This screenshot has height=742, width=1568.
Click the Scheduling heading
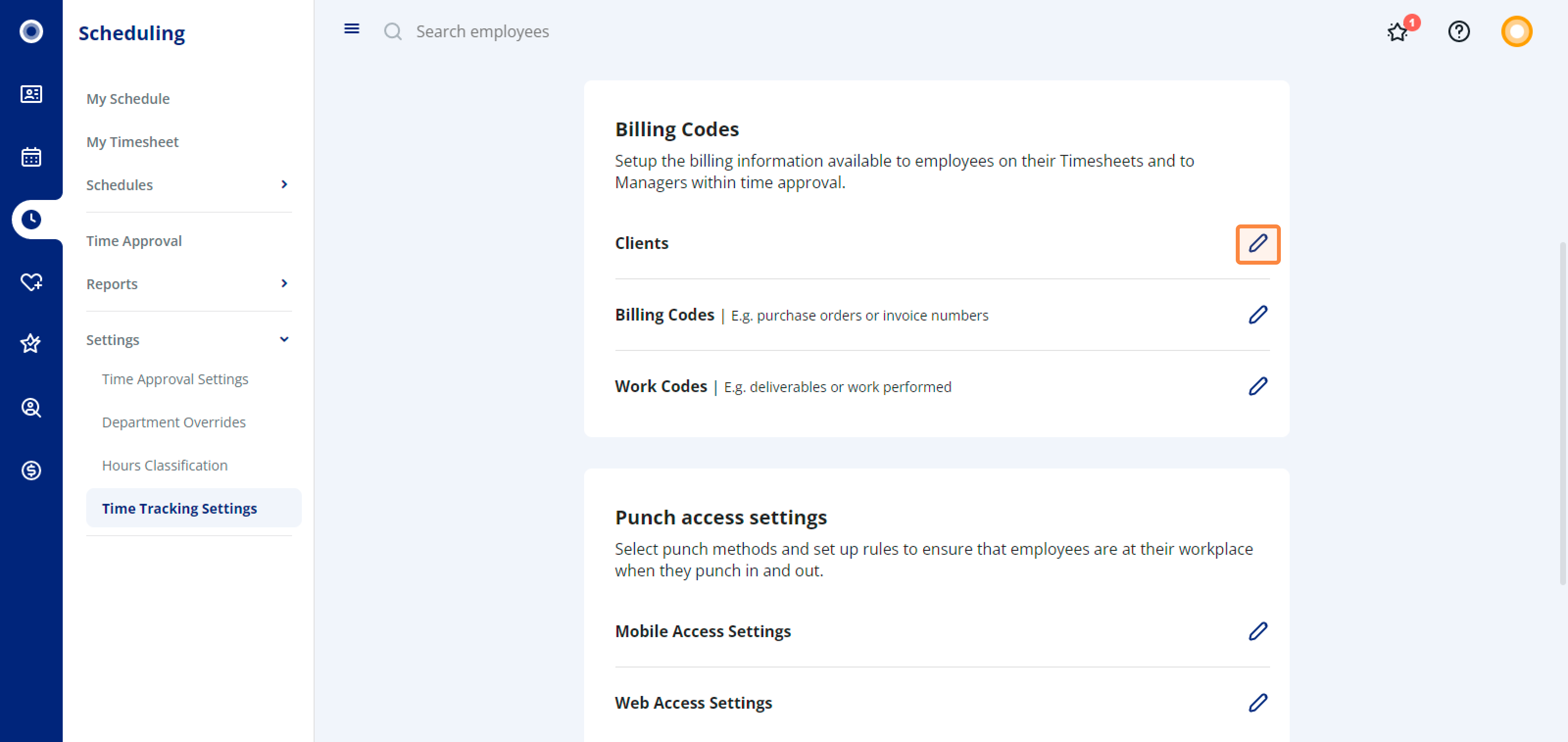(131, 33)
